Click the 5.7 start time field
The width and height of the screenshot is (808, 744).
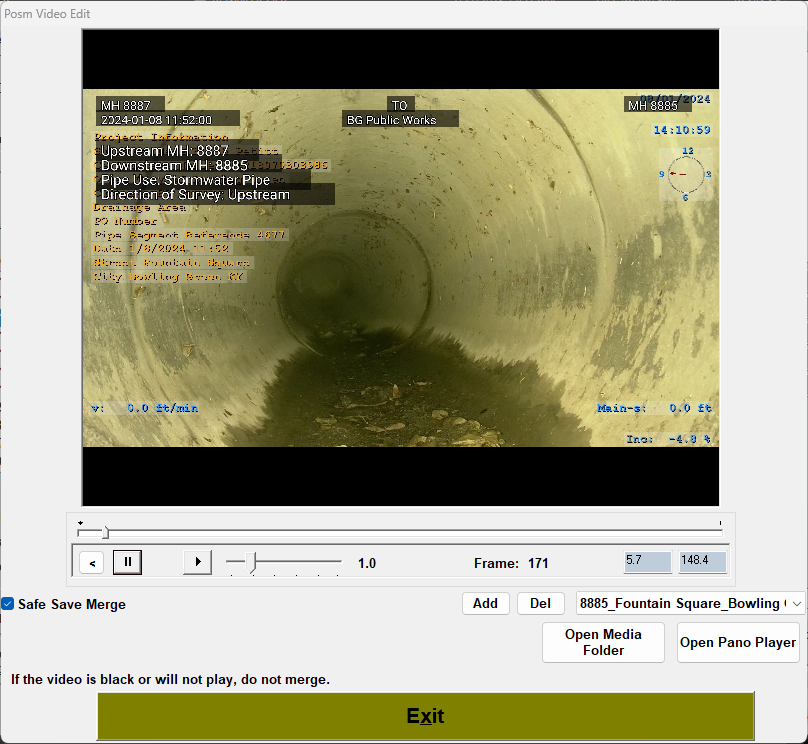pyautogui.click(x=648, y=562)
